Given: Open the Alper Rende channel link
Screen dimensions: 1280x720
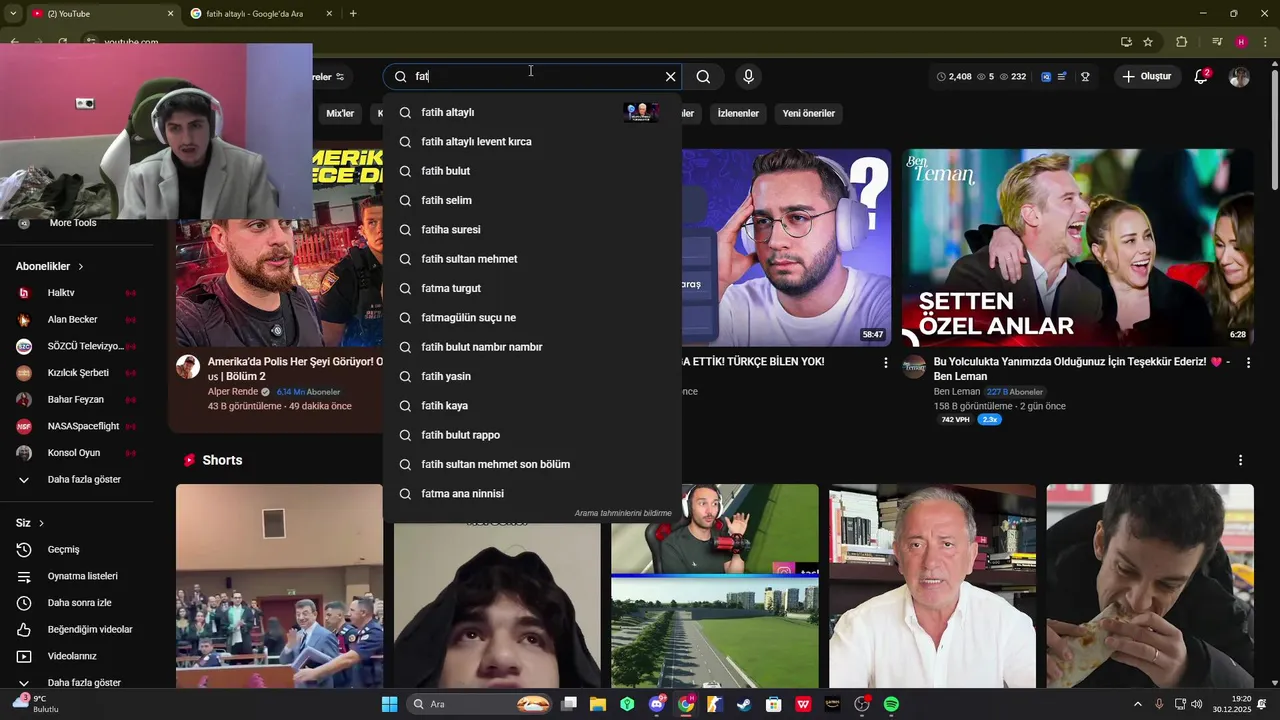Looking at the screenshot, I should (233, 392).
